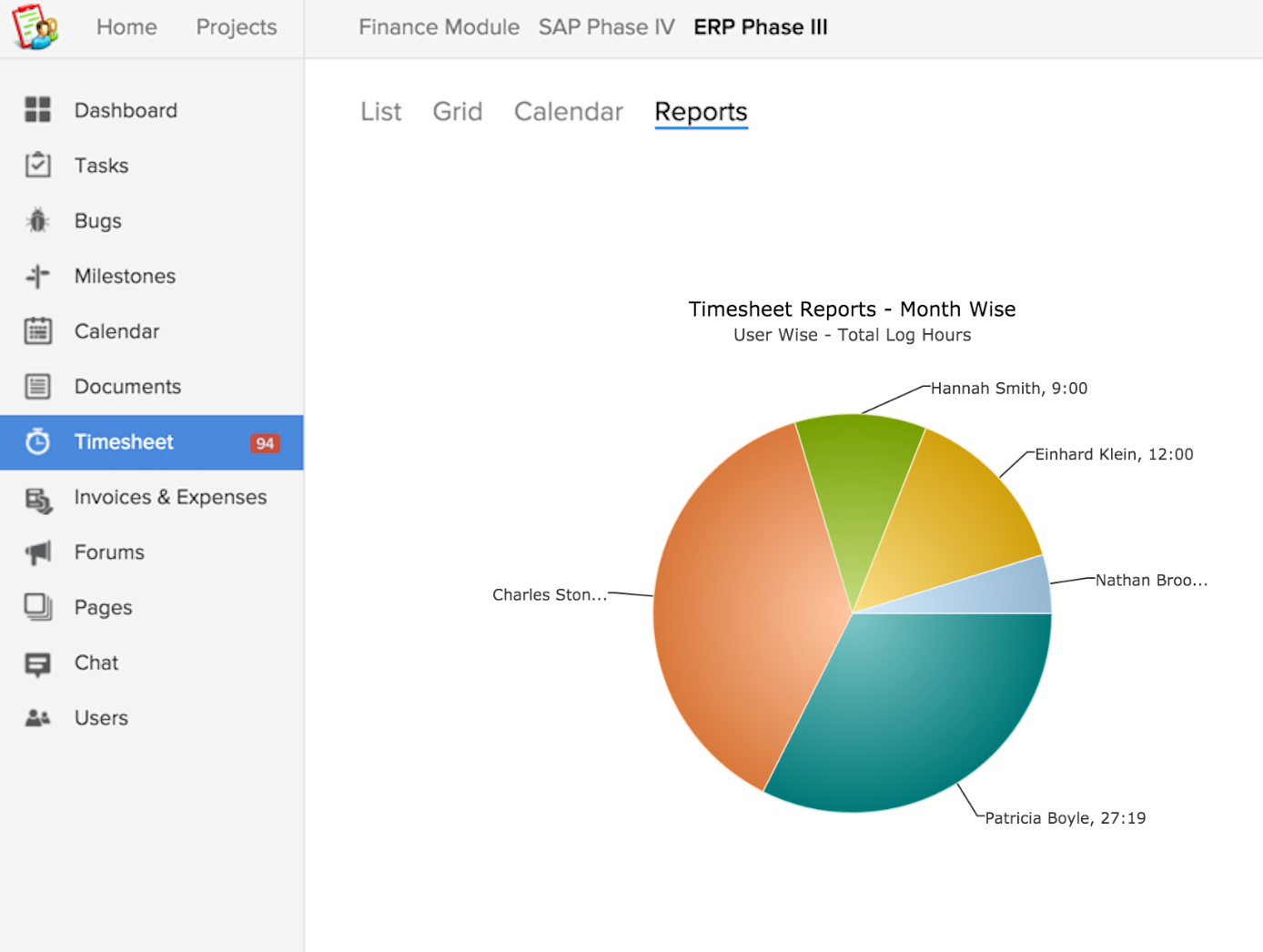This screenshot has width=1263, height=952.
Task: Open the Calendar view tab
Action: click(x=568, y=112)
